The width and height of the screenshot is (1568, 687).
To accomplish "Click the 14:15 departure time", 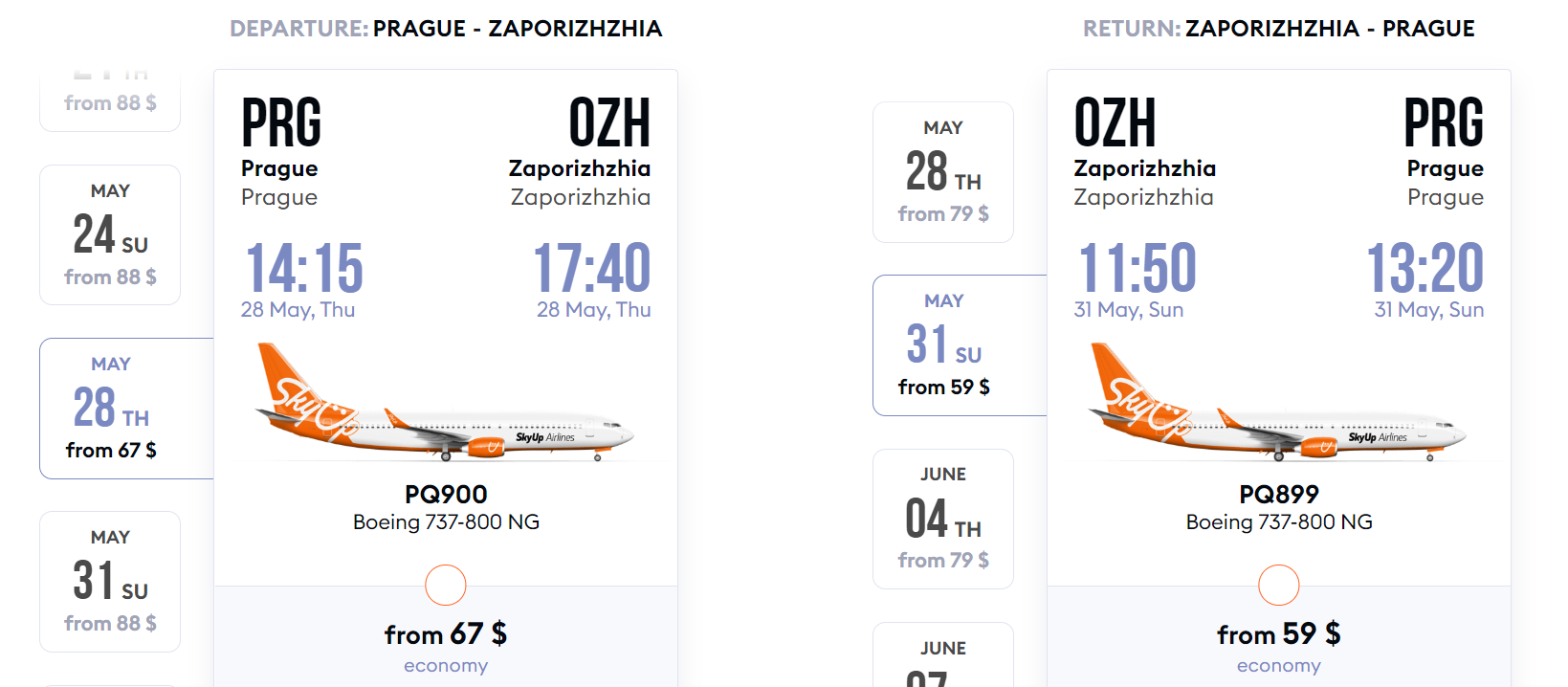I will 304,268.
